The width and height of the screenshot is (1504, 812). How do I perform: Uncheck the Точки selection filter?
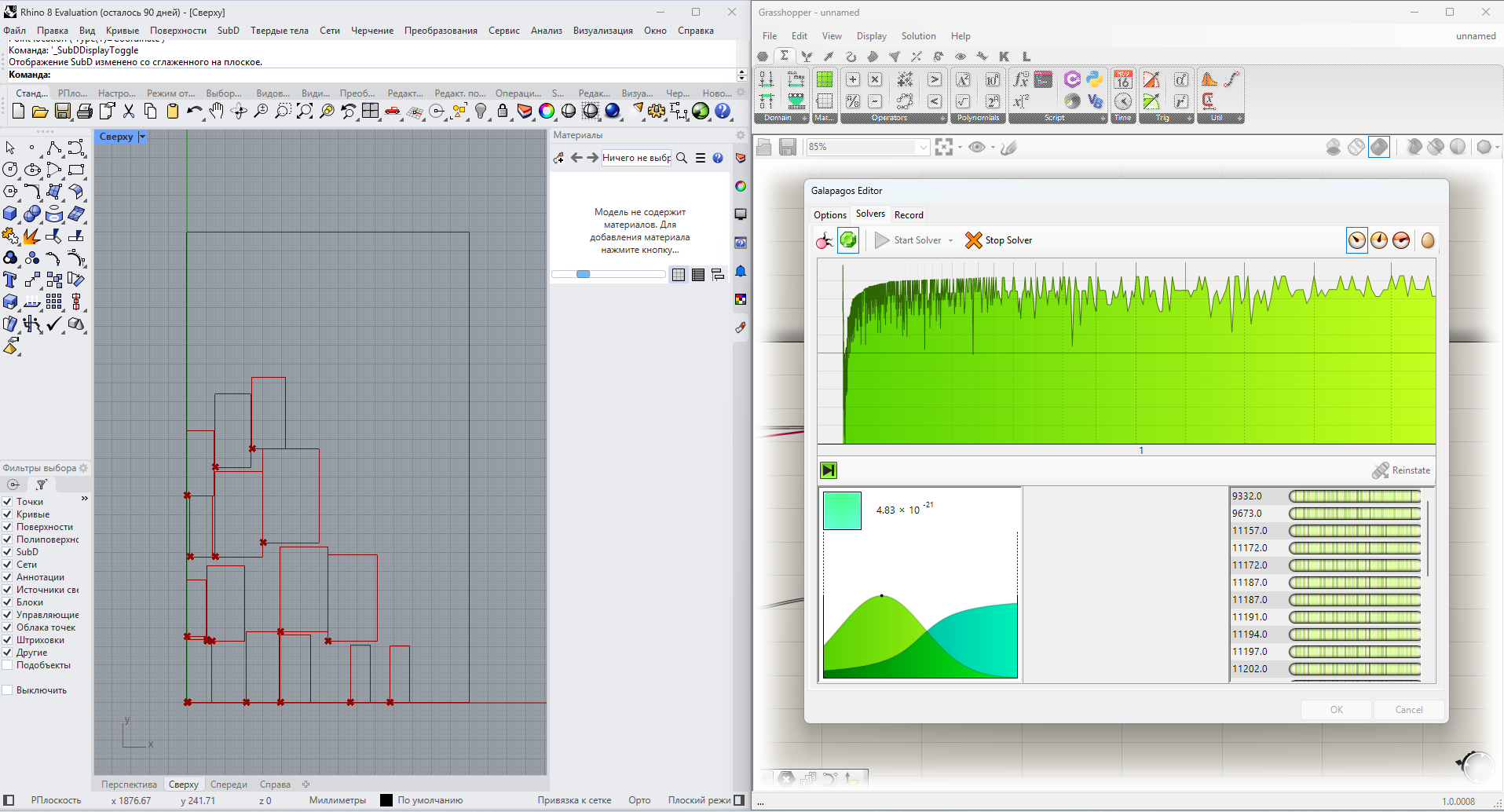[7, 502]
